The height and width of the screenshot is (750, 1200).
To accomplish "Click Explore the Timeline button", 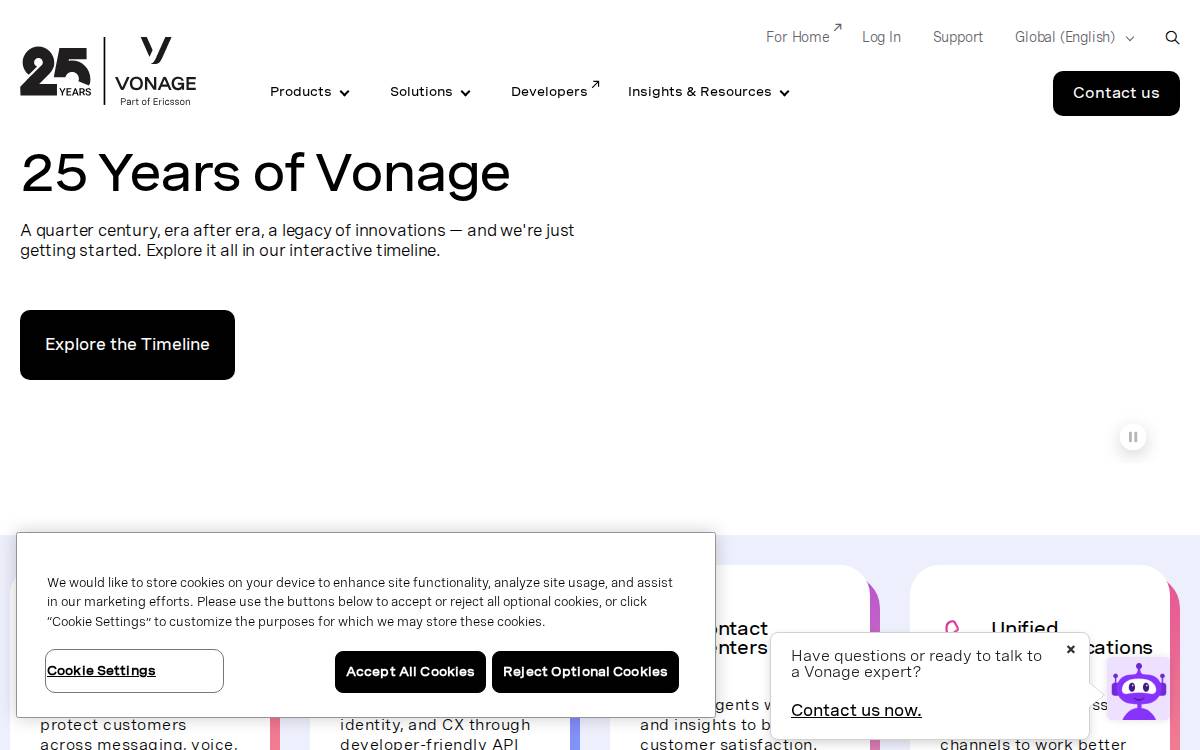I will (127, 345).
